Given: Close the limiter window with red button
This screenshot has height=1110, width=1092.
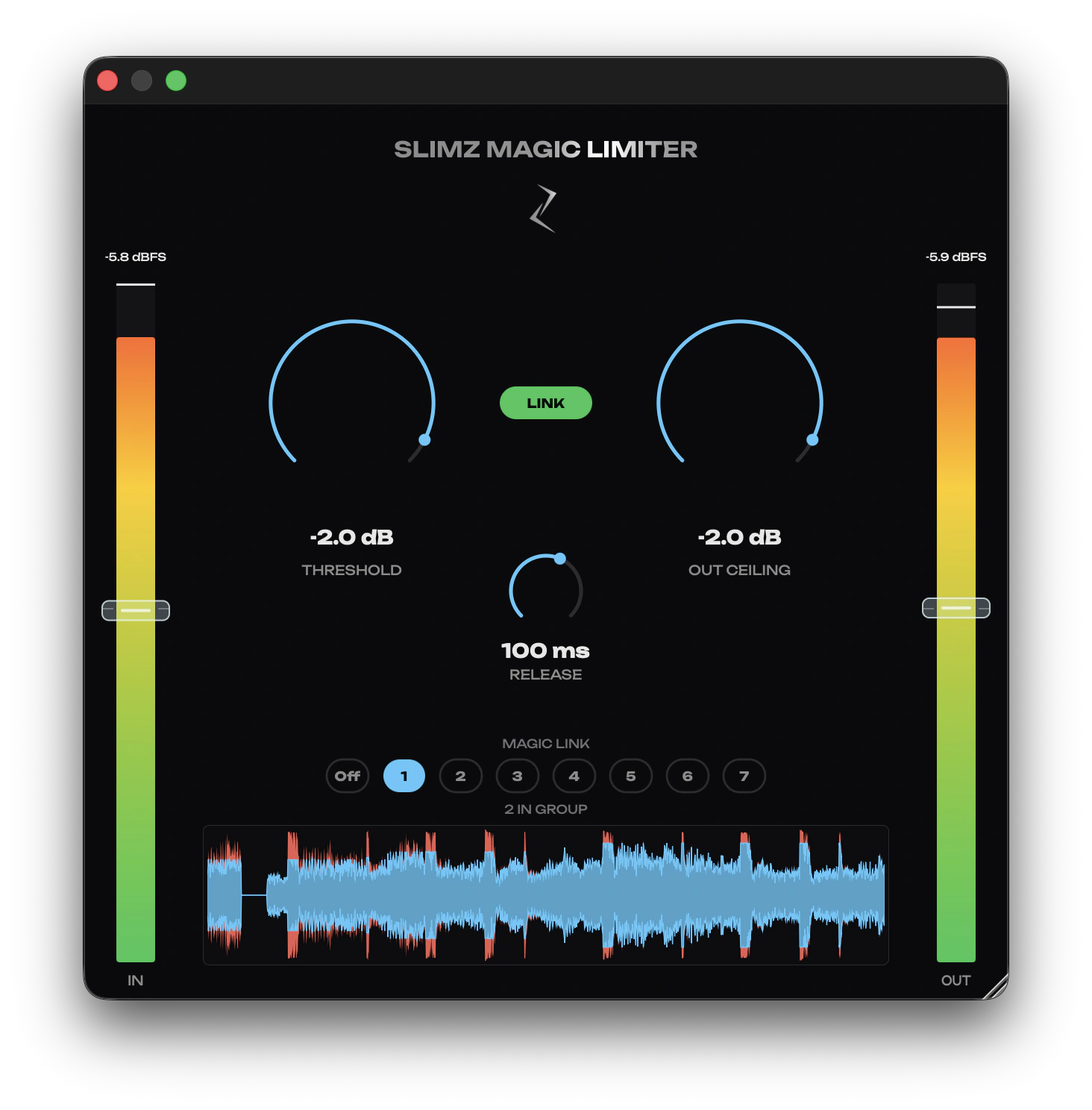Looking at the screenshot, I should tap(107, 81).
